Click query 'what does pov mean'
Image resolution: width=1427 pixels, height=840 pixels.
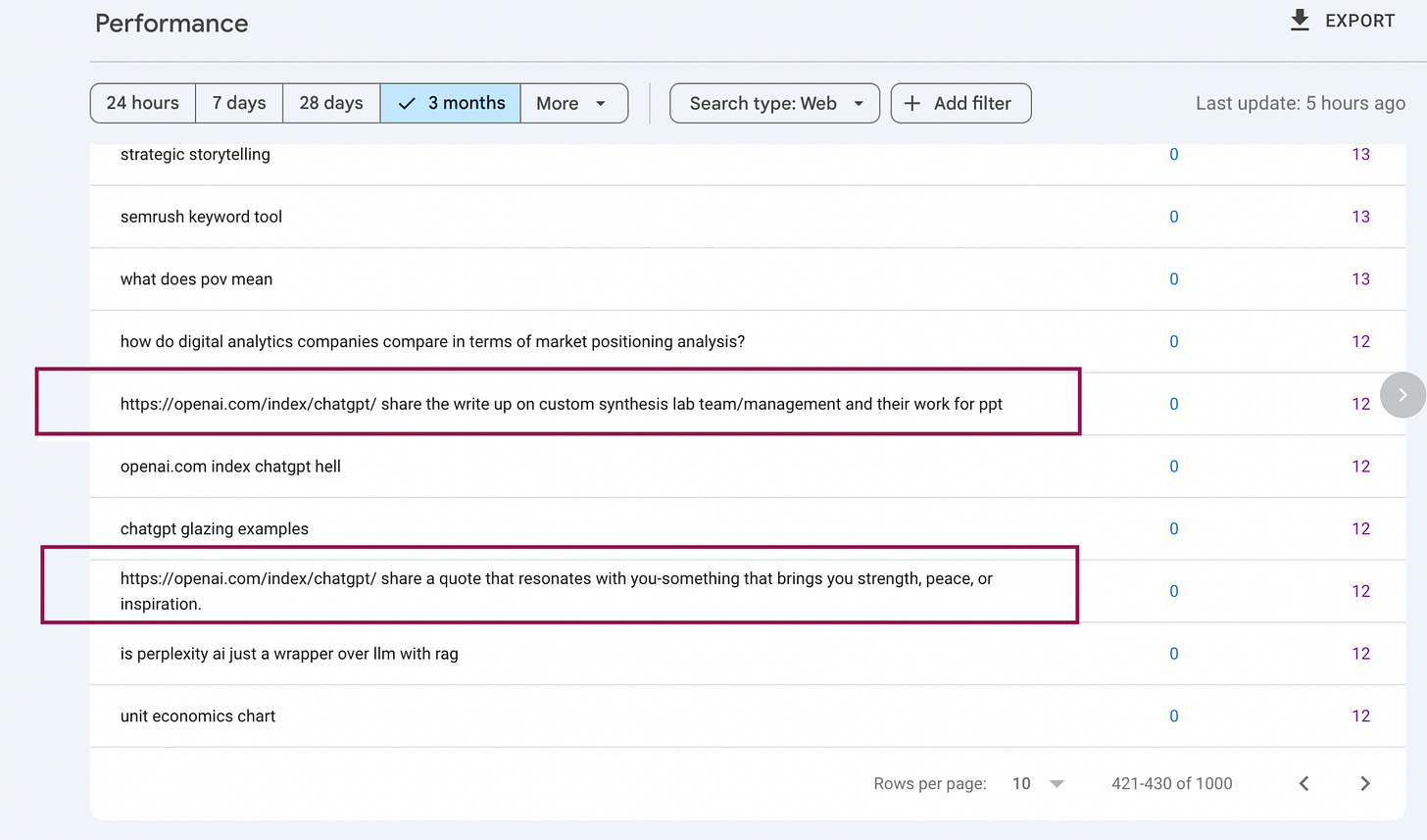[196, 279]
